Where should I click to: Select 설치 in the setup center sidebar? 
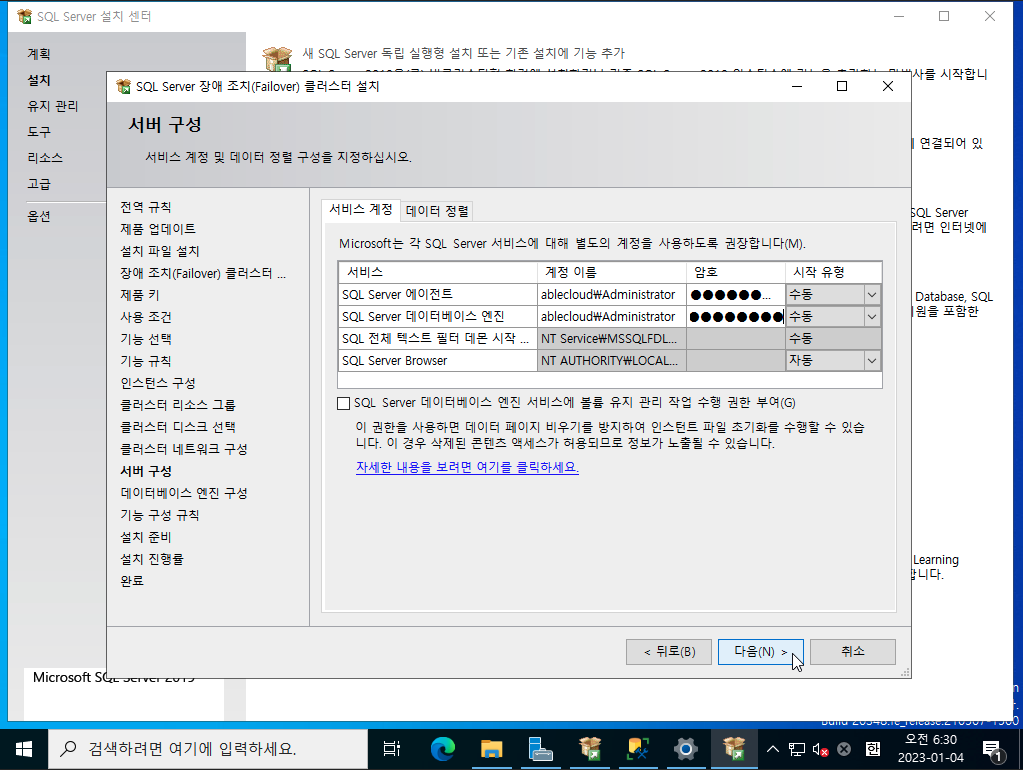(x=39, y=80)
